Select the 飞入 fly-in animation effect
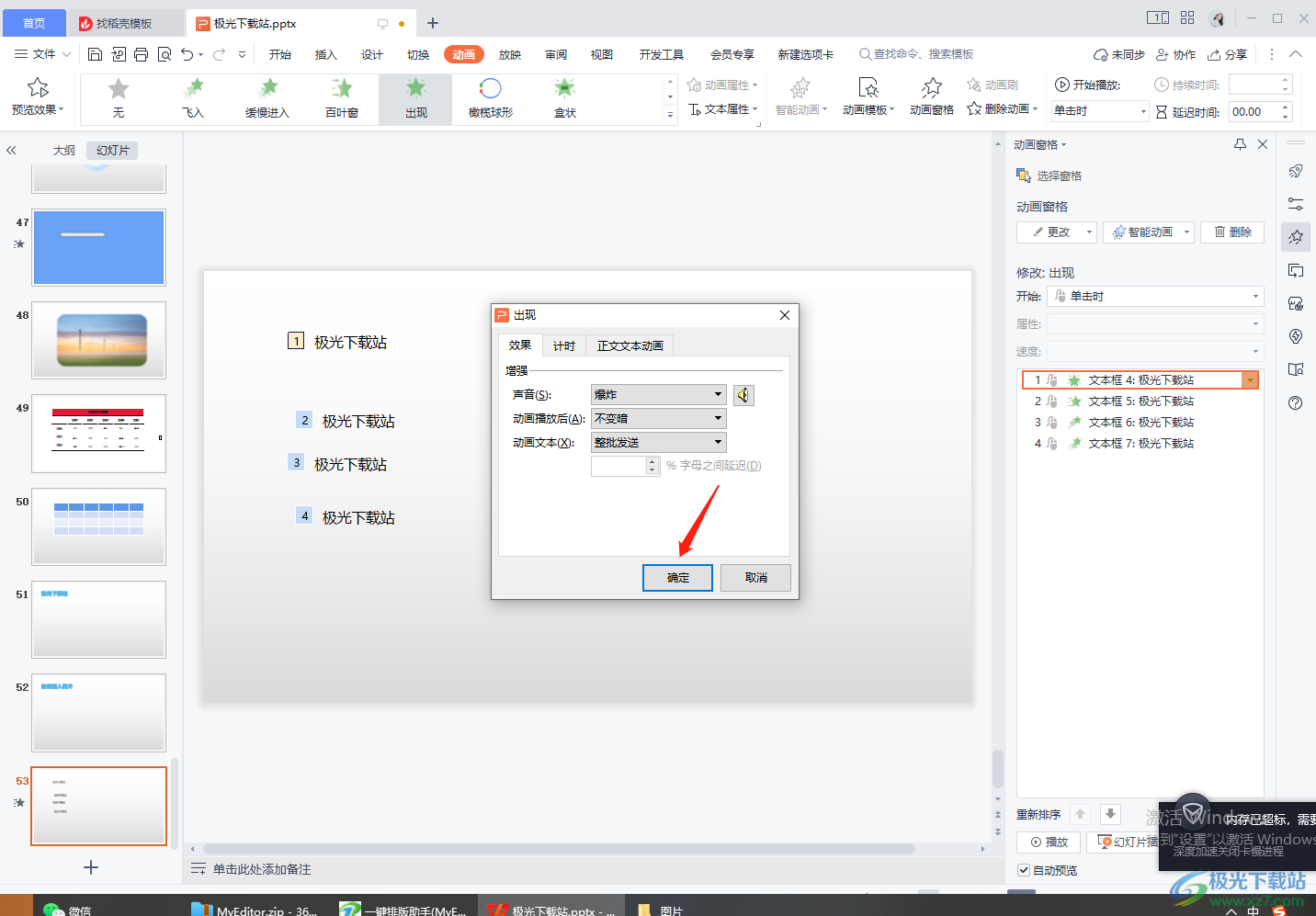This screenshot has height=916, width=1316. click(193, 99)
